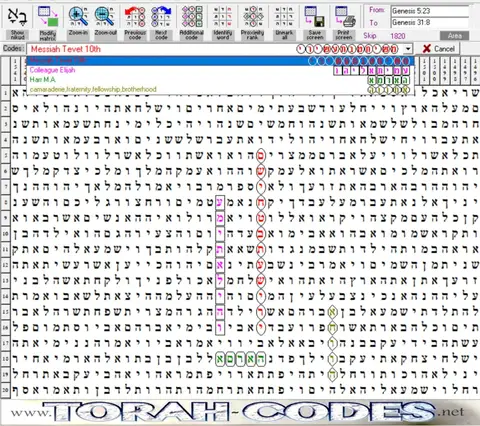Image resolution: width=480 pixels, height=426 pixels.
Task: Click the Cancel button
Action: click(x=438, y=49)
